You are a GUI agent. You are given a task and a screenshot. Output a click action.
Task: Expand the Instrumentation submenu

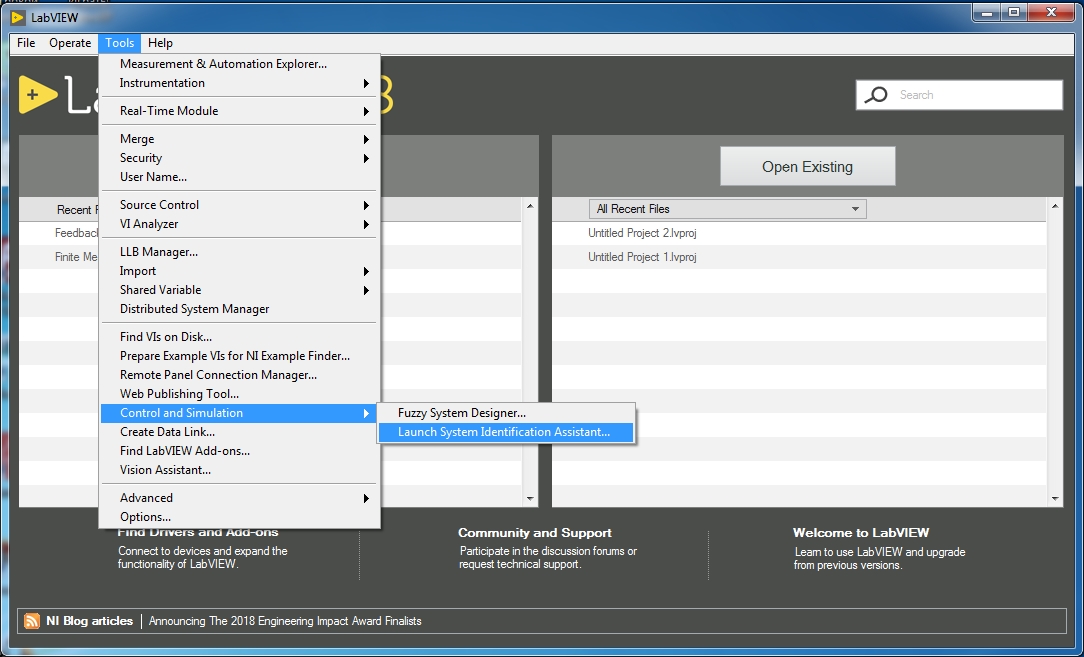click(x=239, y=83)
